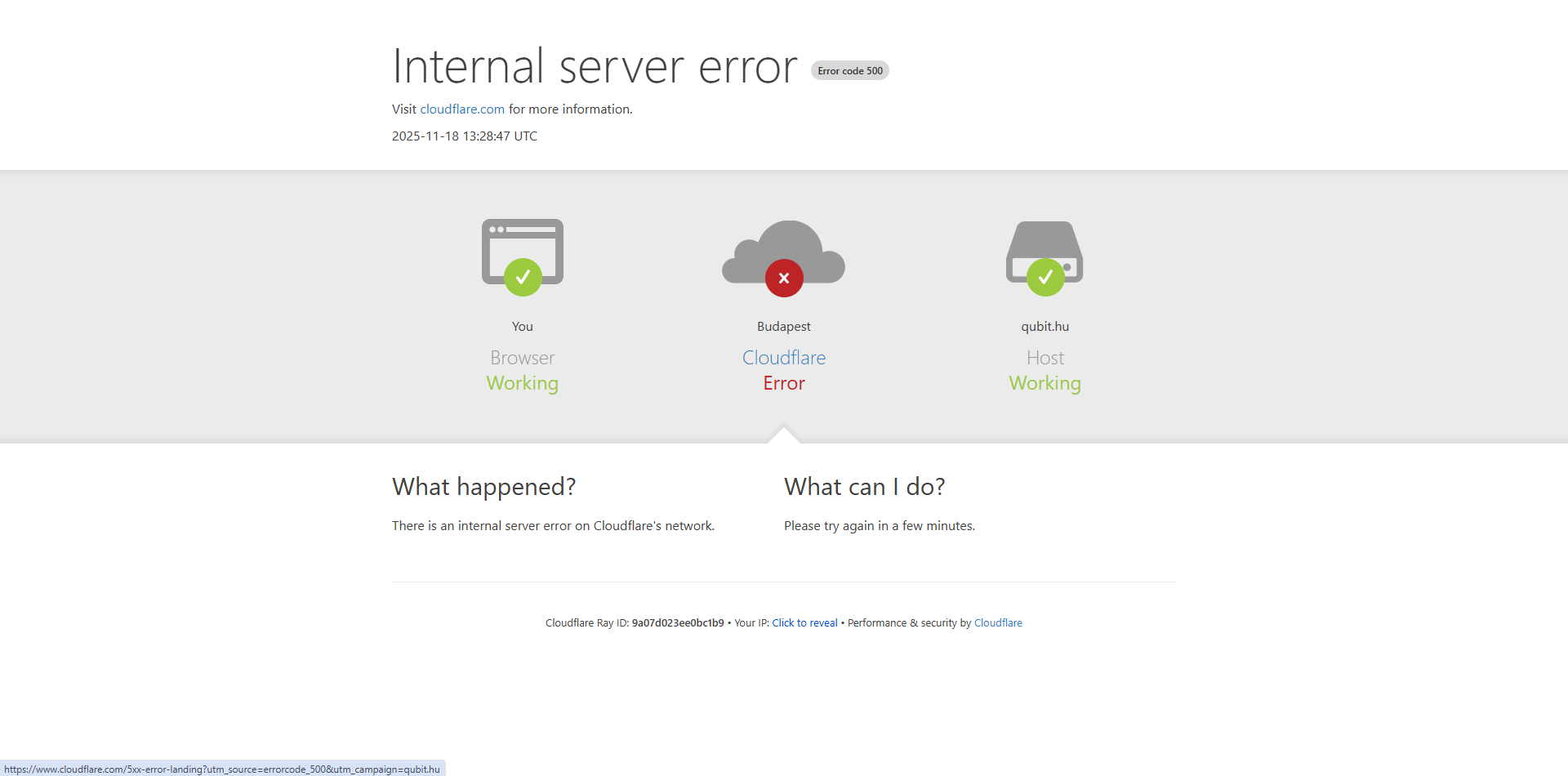Click the What happened? heading

pos(483,487)
